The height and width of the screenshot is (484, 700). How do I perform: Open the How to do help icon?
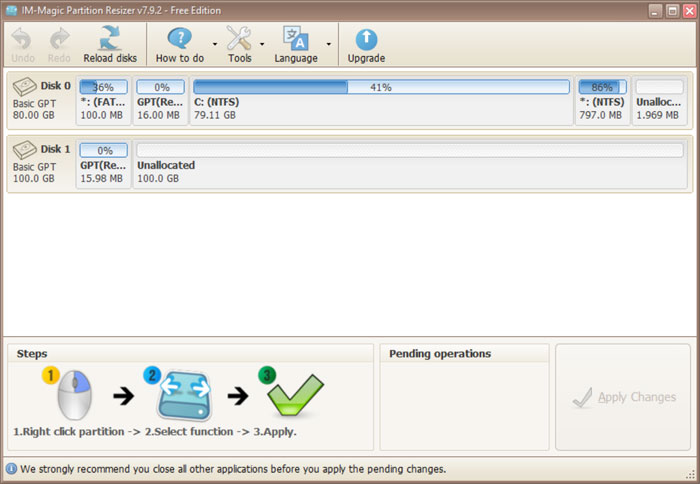pos(179,39)
